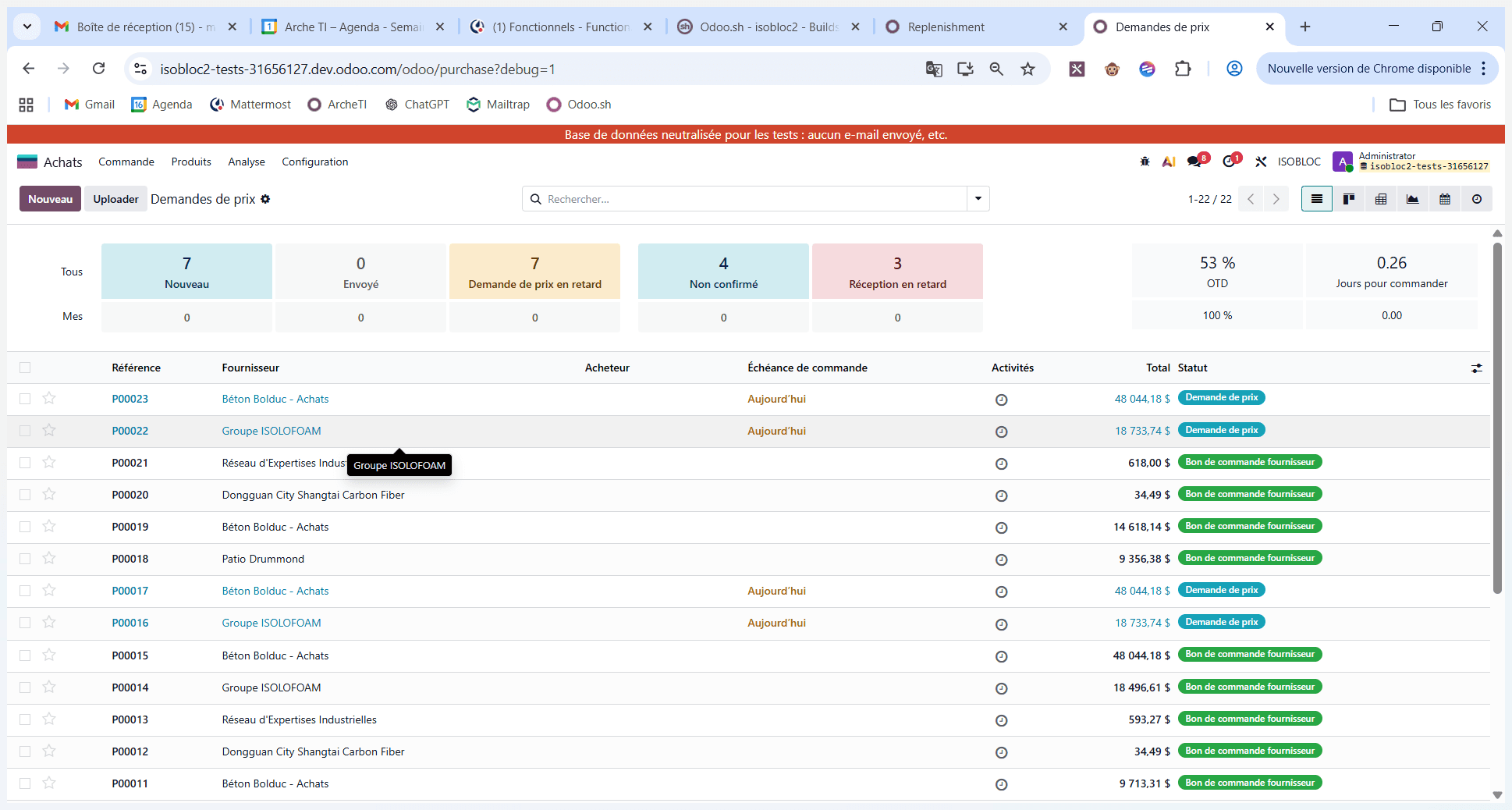Click the Nouveau button
The height and width of the screenshot is (810, 1512).
51,199
